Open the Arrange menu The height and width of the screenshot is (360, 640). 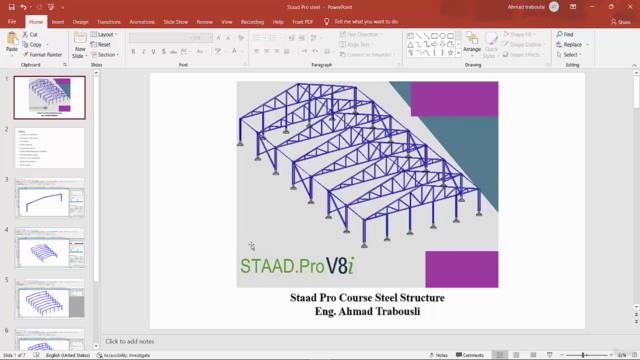click(x=472, y=44)
